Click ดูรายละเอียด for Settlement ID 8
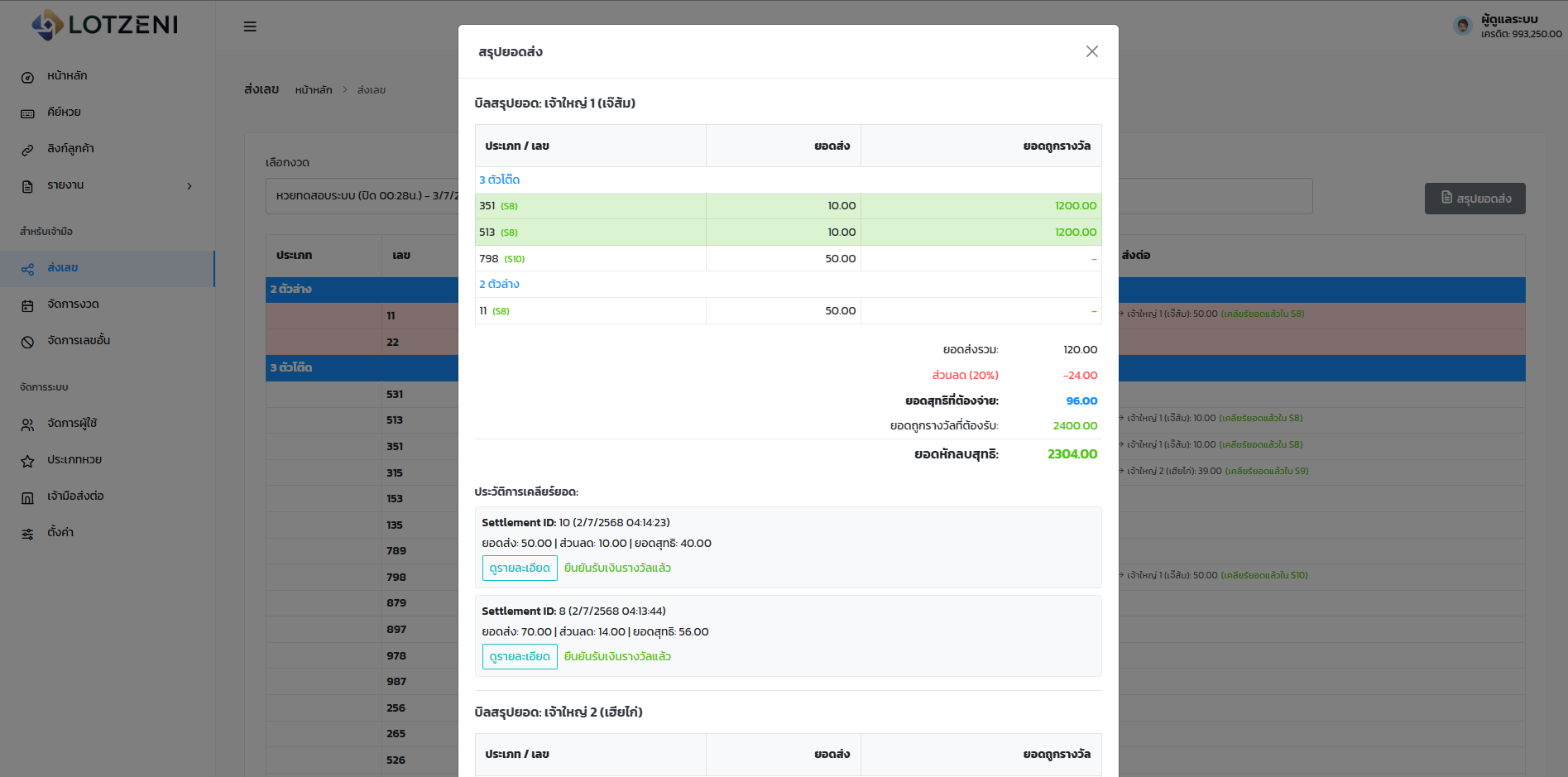Image resolution: width=1568 pixels, height=777 pixels. (x=520, y=656)
